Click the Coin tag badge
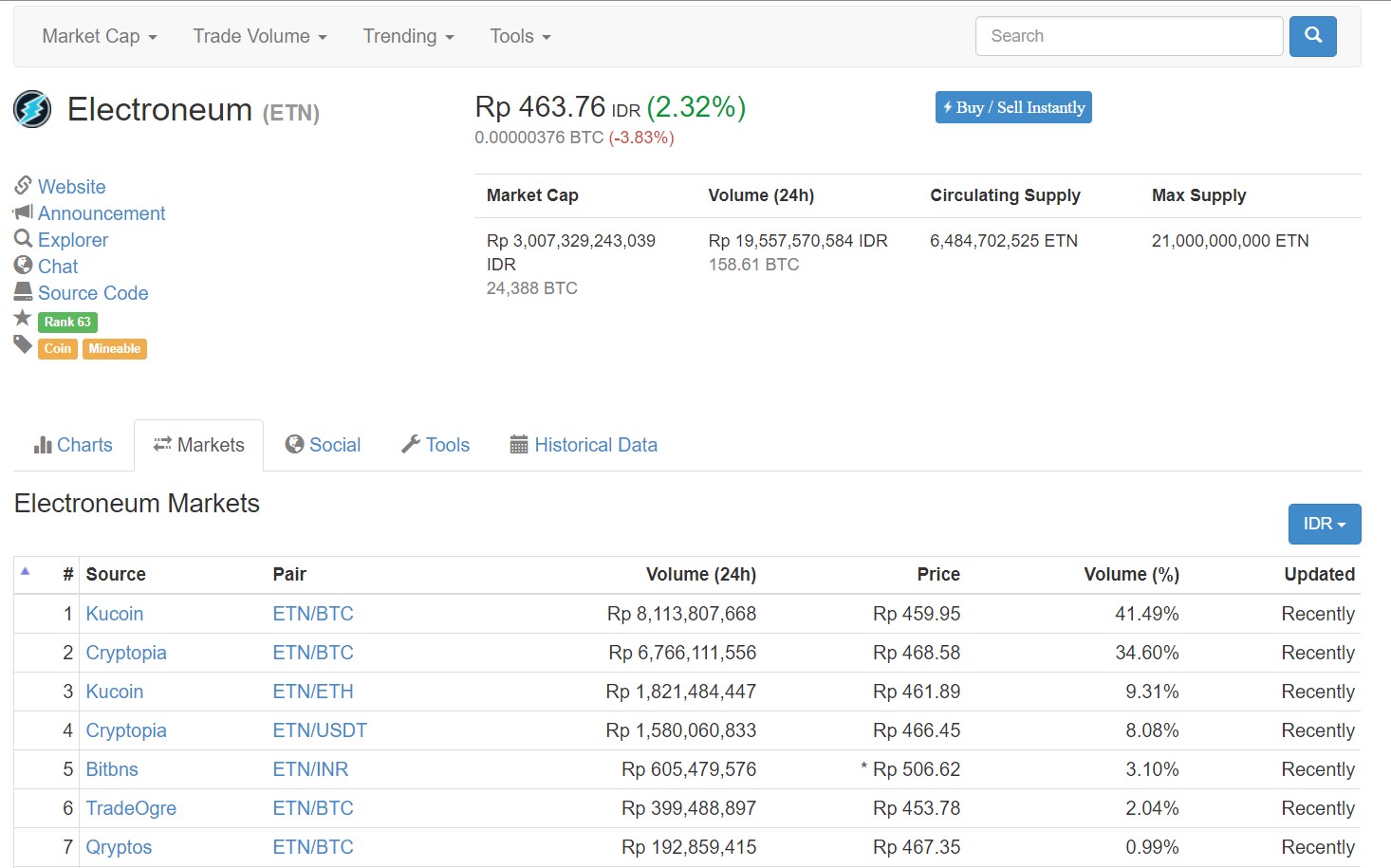1391x868 pixels. (x=58, y=348)
